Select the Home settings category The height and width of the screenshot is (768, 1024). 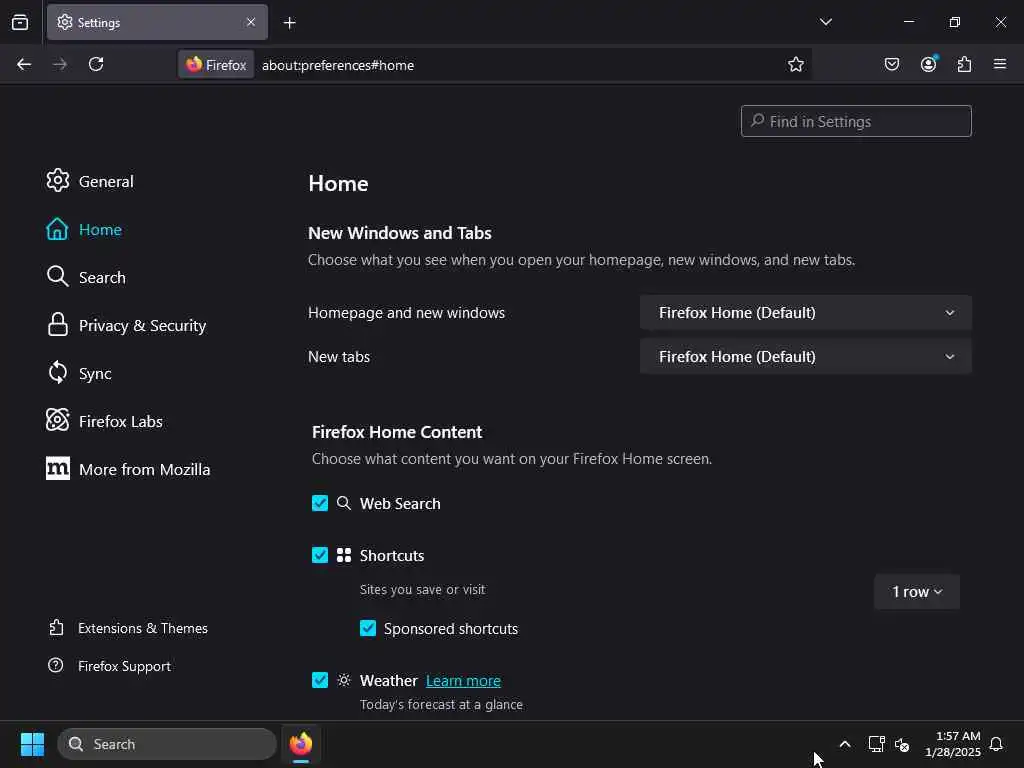click(x=84, y=229)
